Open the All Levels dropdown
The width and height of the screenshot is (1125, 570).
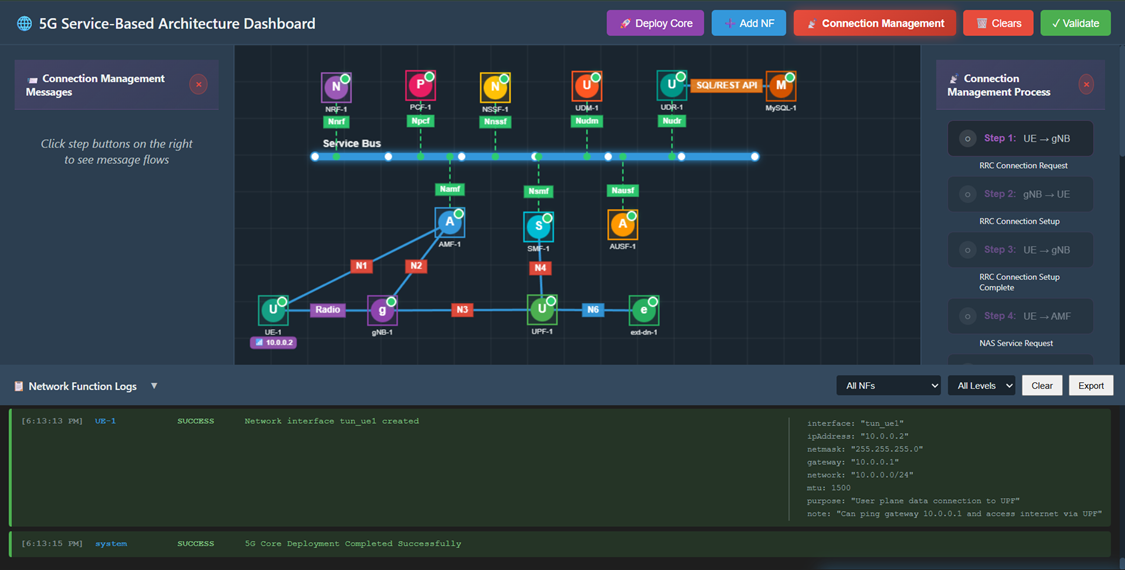[x=981, y=386]
